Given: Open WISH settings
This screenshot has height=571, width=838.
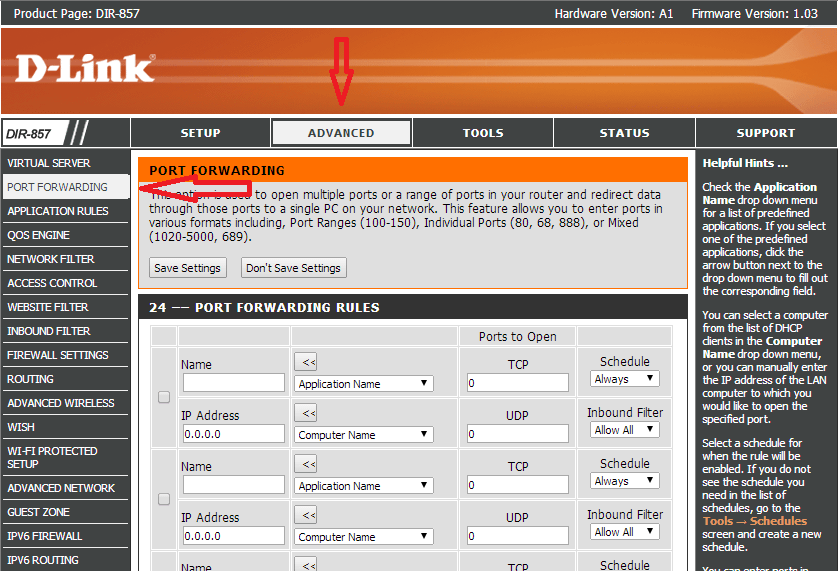Looking at the screenshot, I should click(65, 427).
